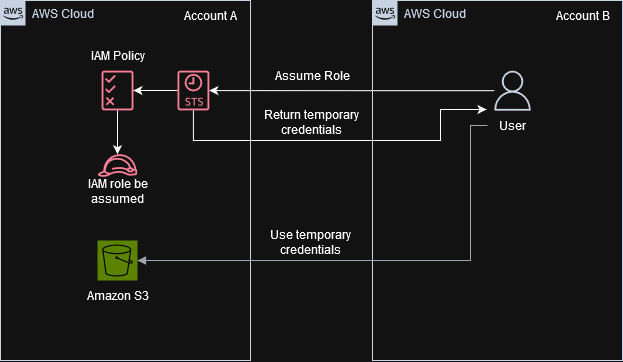Image resolution: width=623 pixels, height=362 pixels.
Task: Select the Amazon S3 bucket icon
Action: coord(118,260)
